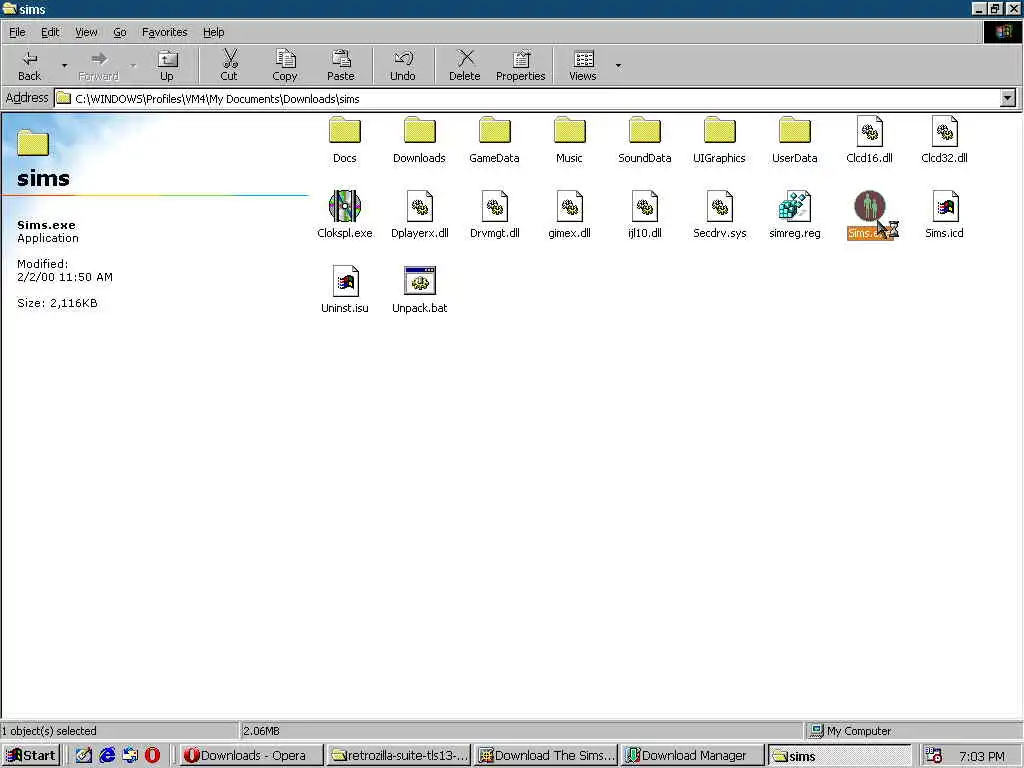Select the UserData folder

pyautogui.click(x=794, y=140)
